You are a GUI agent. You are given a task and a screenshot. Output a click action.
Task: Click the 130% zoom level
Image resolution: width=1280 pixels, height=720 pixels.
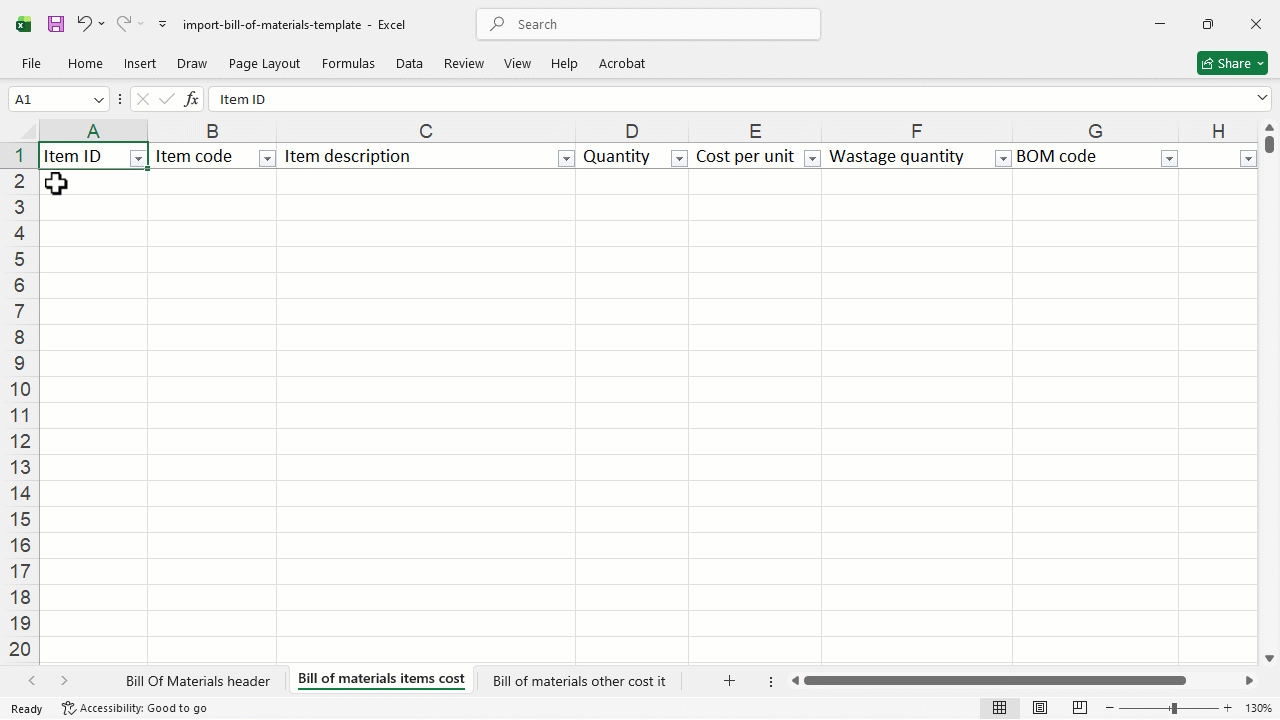pyautogui.click(x=1258, y=708)
